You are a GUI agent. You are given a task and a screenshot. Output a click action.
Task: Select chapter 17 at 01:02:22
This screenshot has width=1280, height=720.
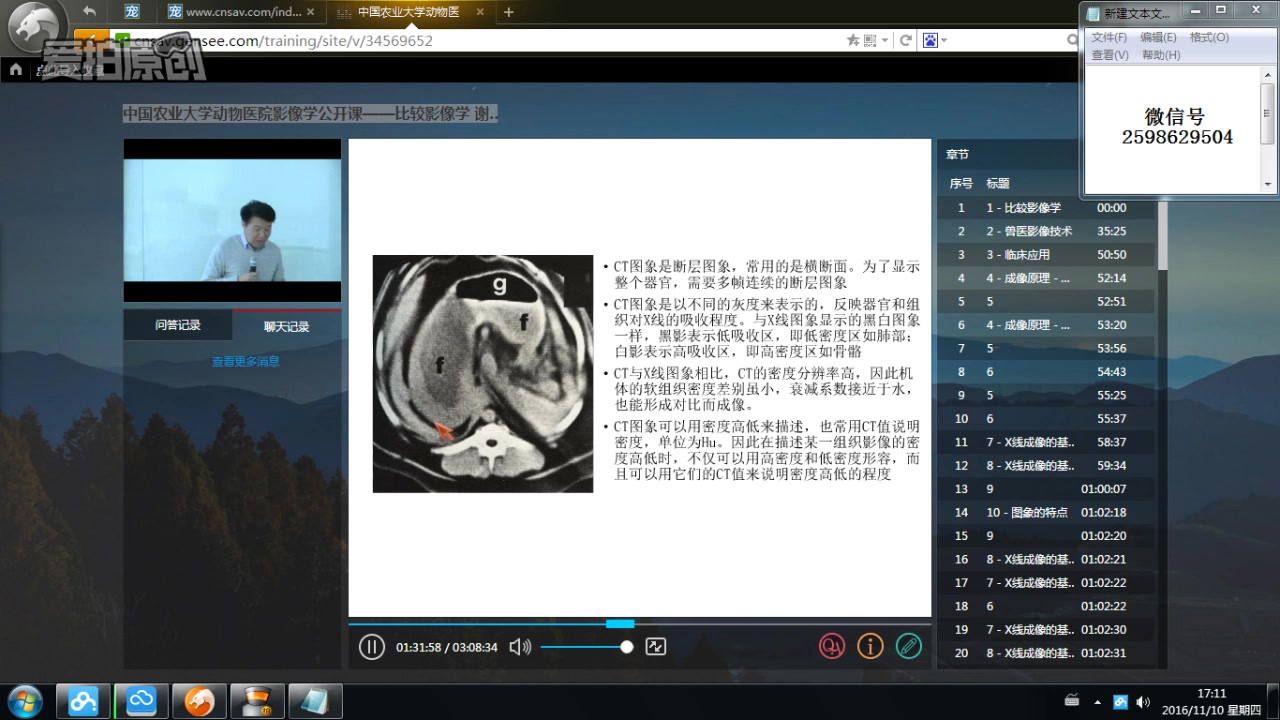(1046, 583)
